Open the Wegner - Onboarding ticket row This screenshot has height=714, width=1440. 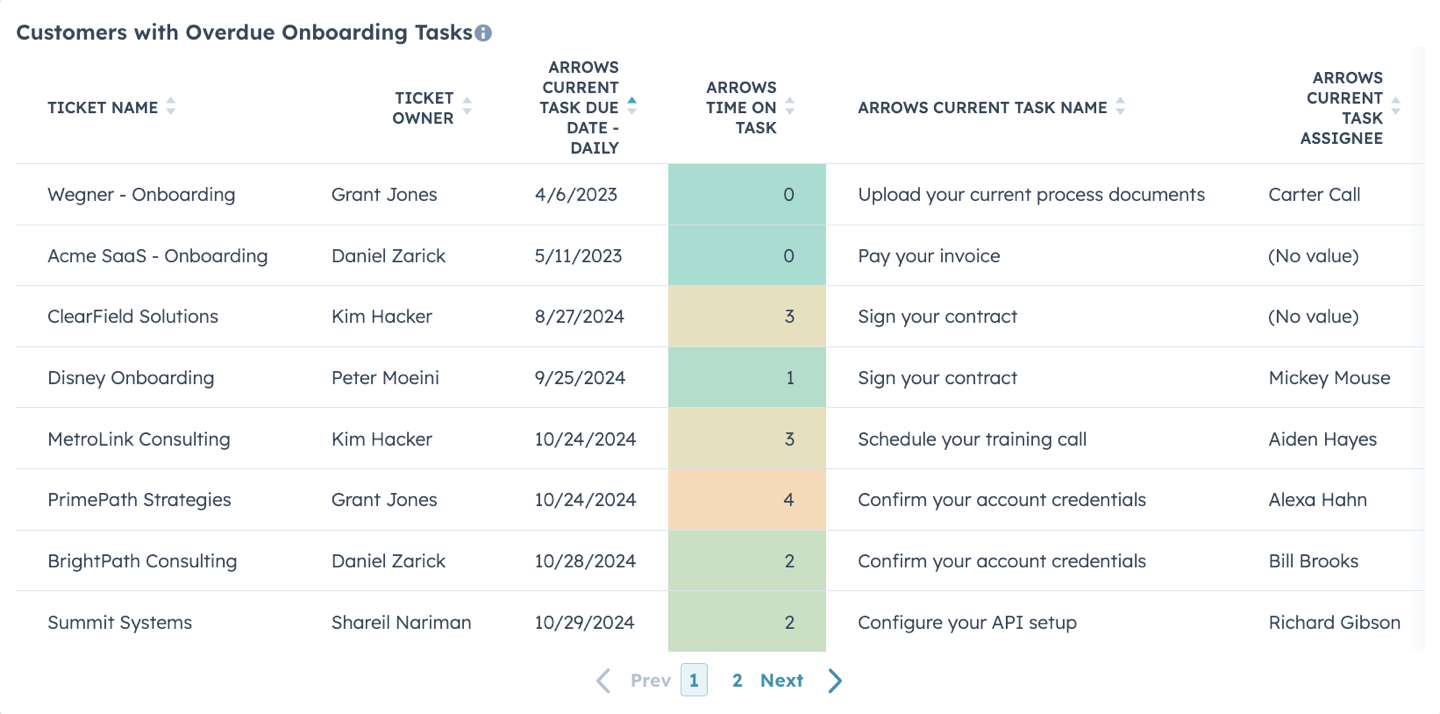(x=720, y=195)
